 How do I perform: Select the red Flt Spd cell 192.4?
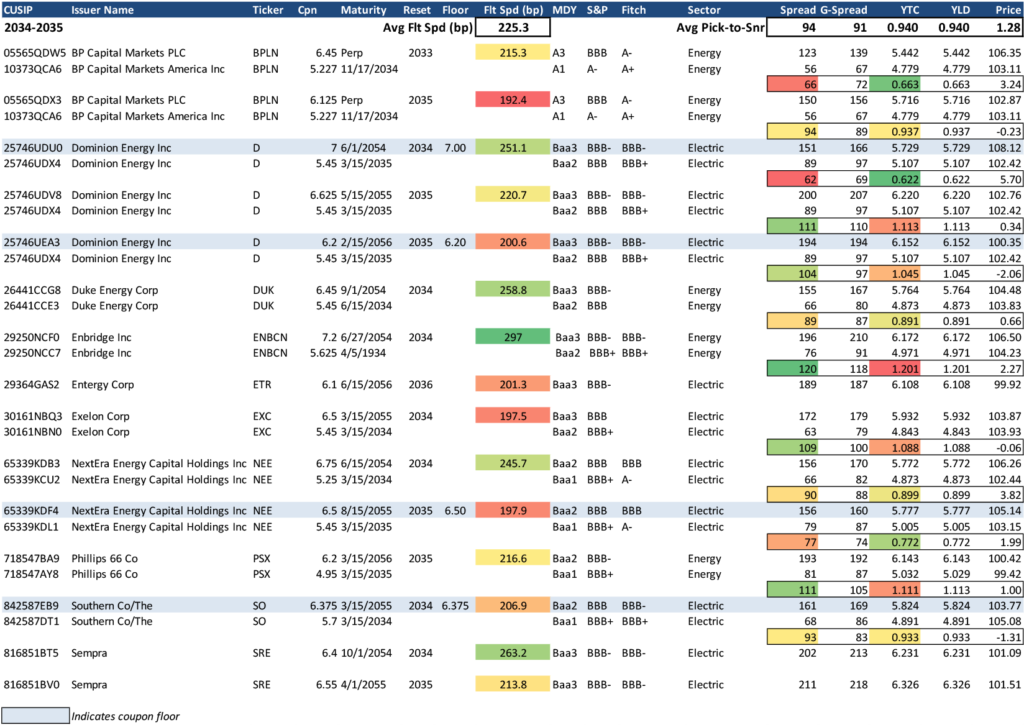click(513, 100)
